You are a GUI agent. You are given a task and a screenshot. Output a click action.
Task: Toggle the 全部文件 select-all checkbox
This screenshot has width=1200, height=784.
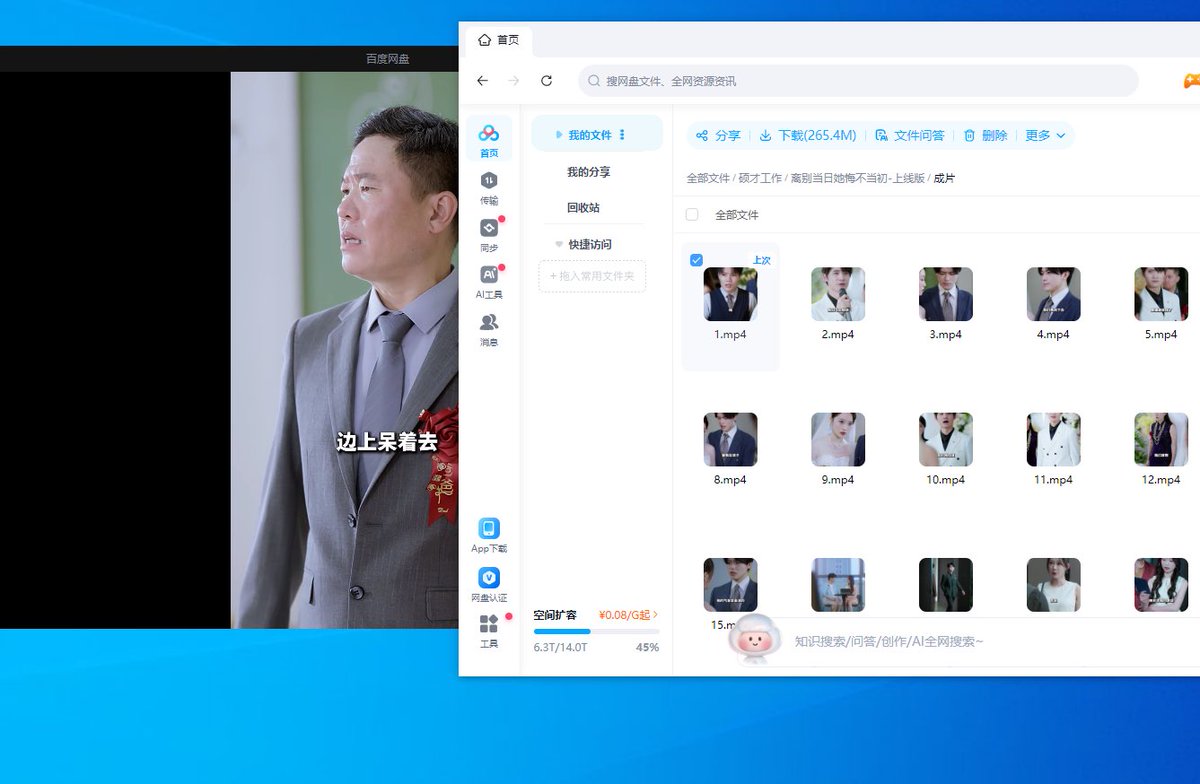point(692,215)
